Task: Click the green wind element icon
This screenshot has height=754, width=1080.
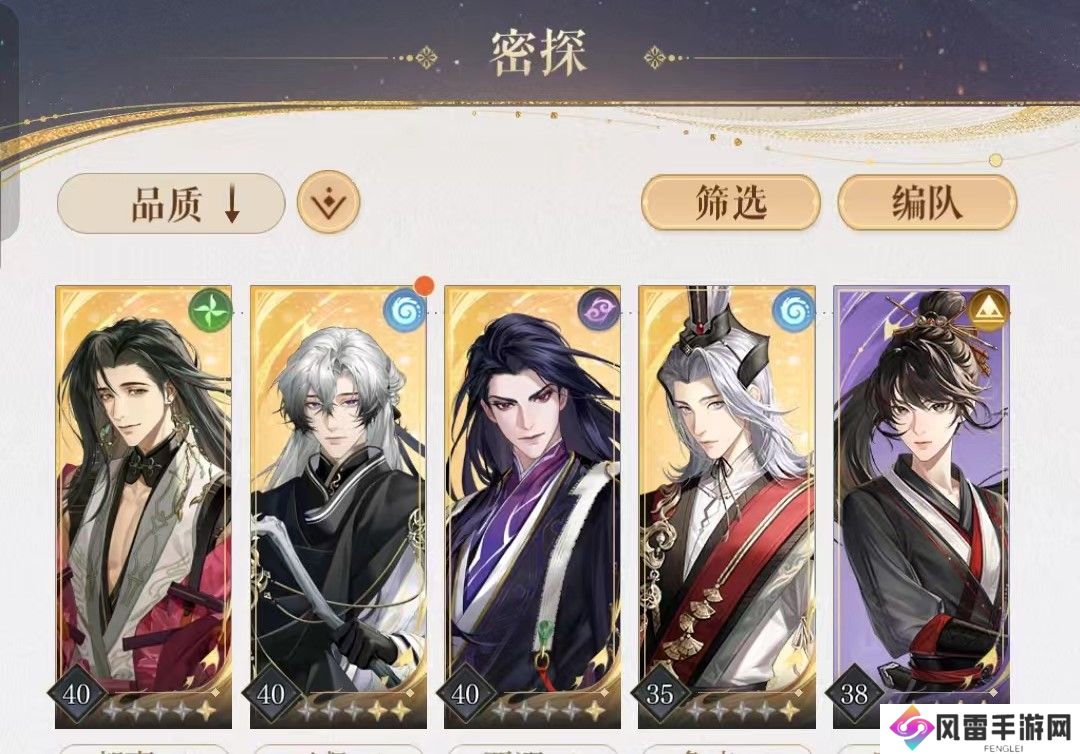Action: (209, 310)
